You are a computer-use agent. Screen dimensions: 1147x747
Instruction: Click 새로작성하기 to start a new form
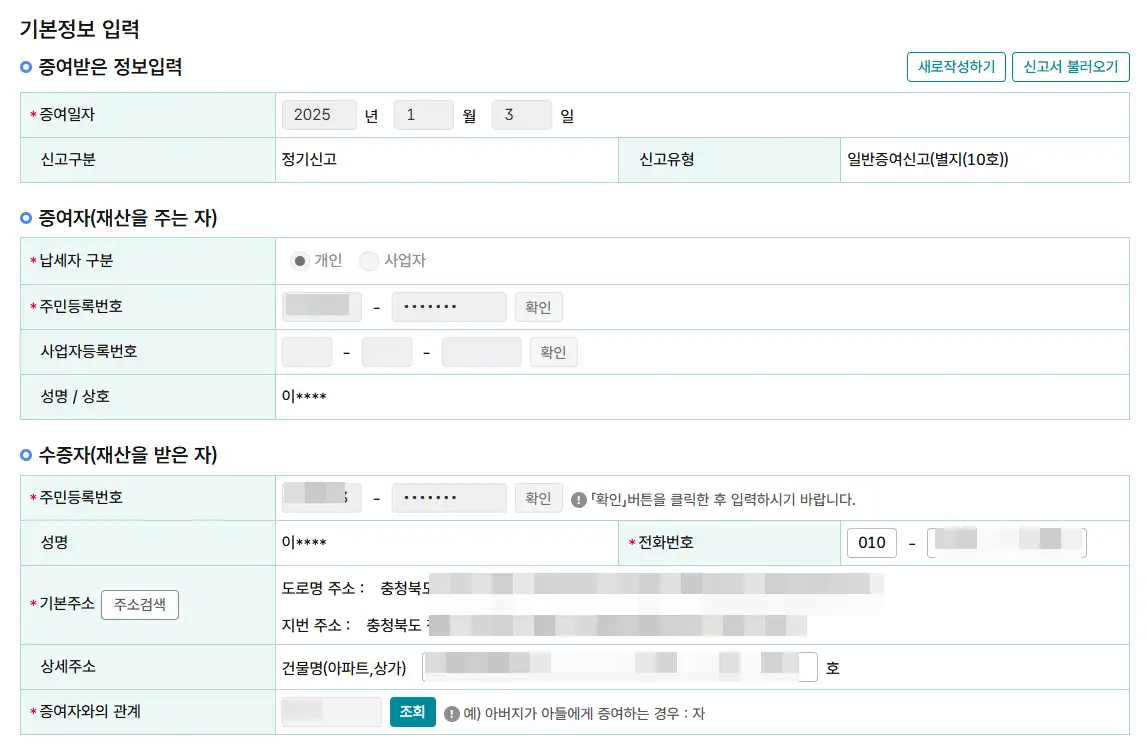[956, 67]
